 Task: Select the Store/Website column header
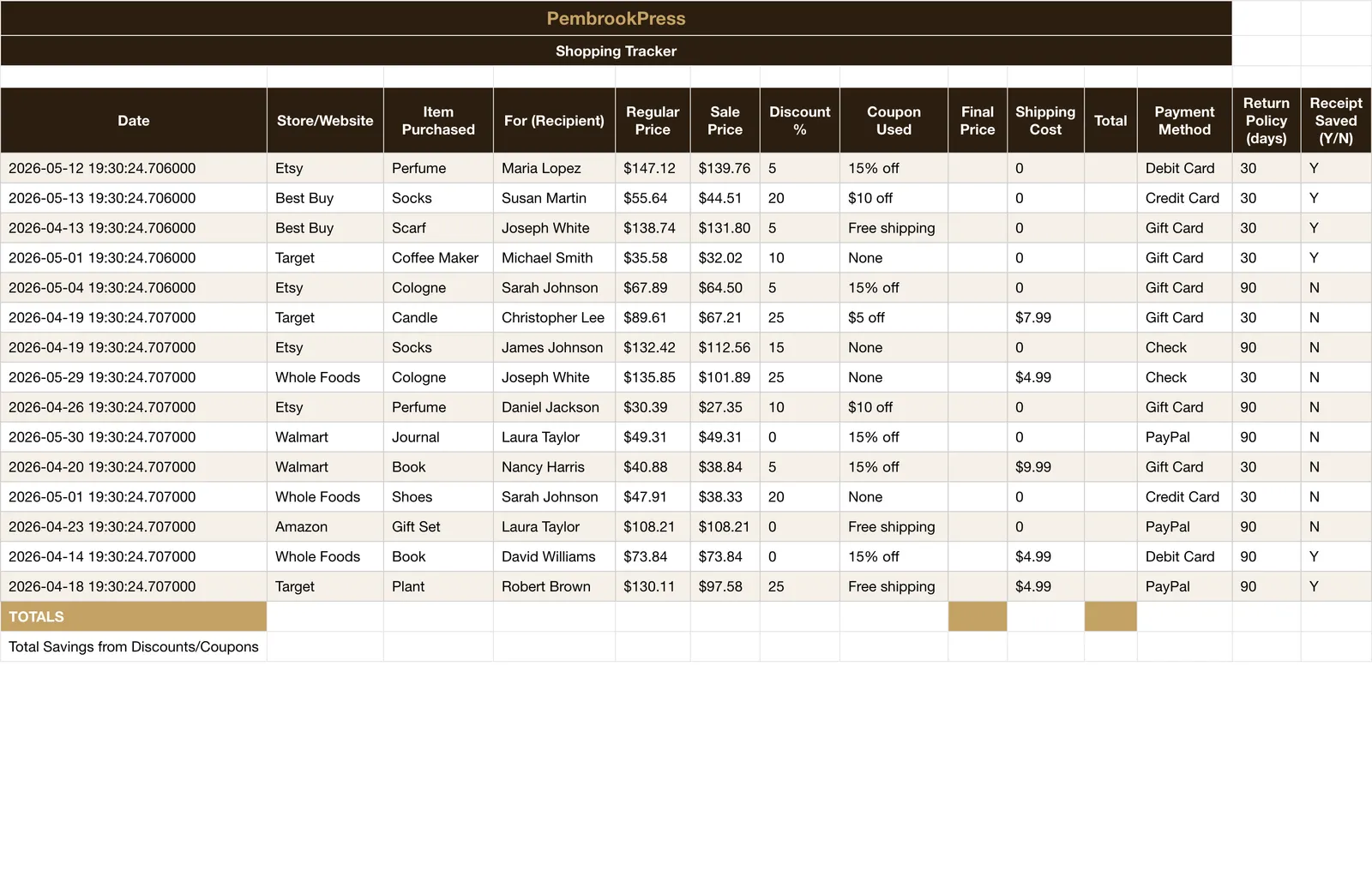325,121
